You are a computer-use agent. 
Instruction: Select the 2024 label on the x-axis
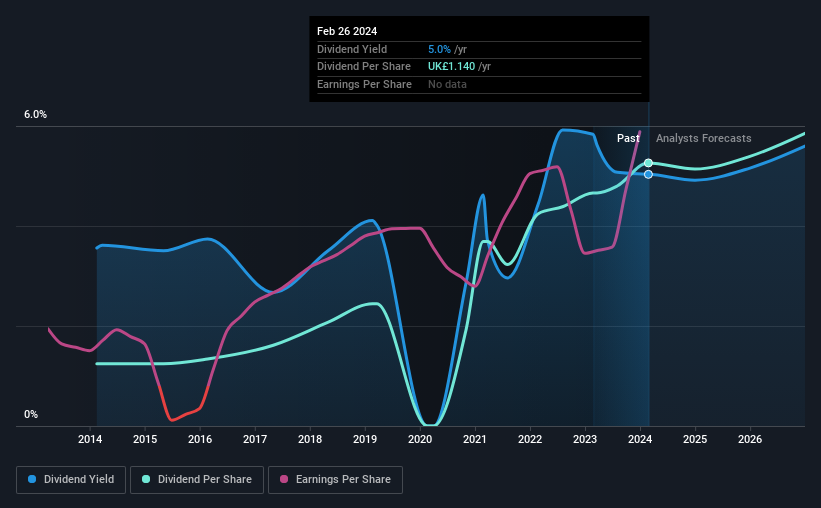tap(640, 439)
